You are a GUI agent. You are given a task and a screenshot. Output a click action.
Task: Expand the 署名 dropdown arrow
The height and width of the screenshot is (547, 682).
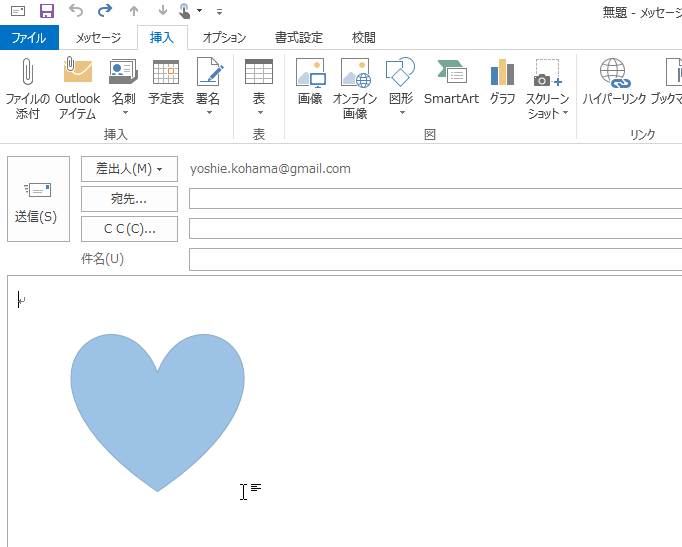pyautogui.click(x=209, y=113)
